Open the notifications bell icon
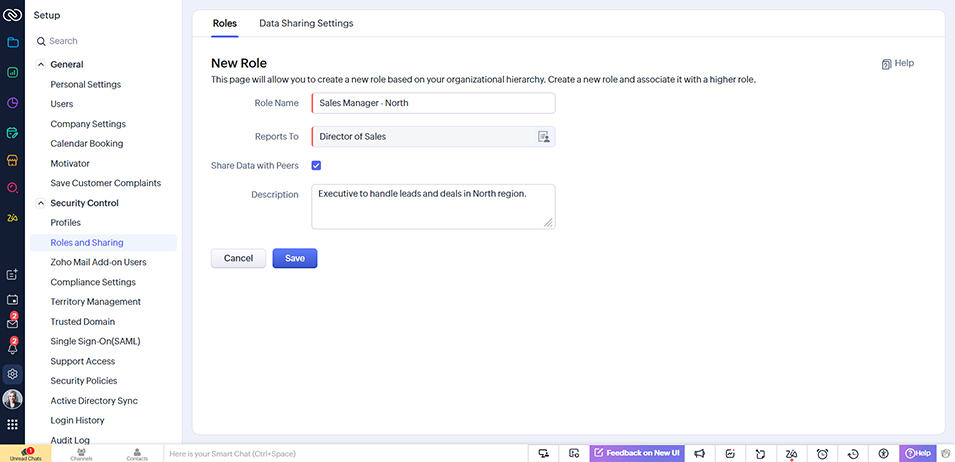Viewport: 955px width, 462px height. [12, 348]
